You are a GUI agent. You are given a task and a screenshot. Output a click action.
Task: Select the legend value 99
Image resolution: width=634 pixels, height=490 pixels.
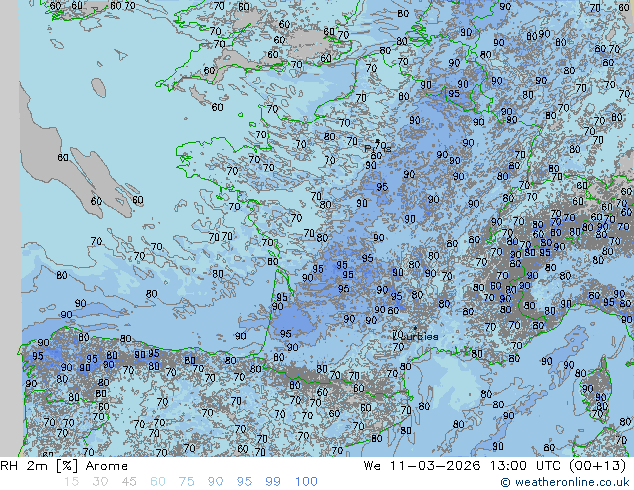click(273, 482)
